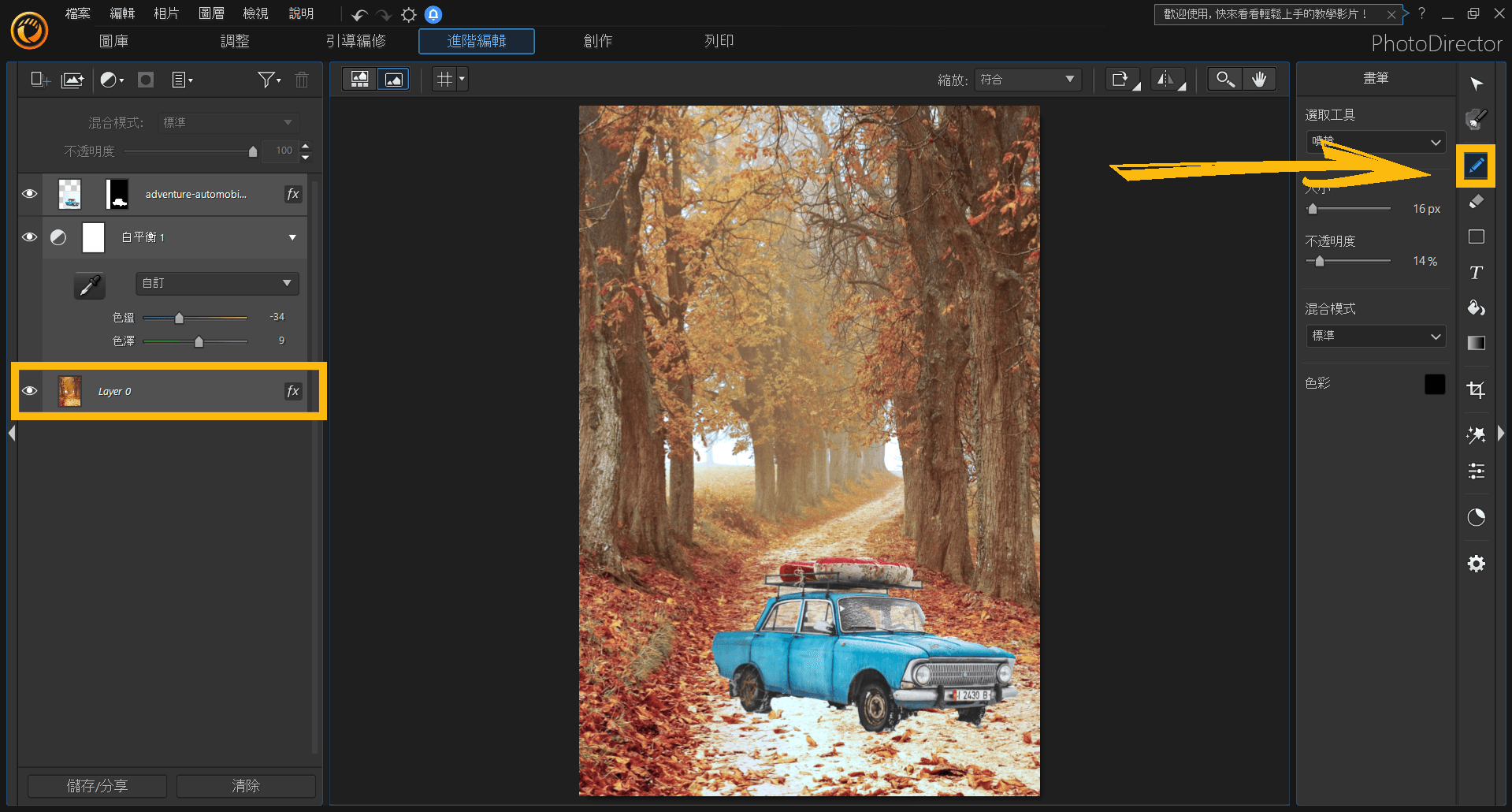Viewport: 1512px width, 812px height.
Task: Redo the last action
Action: (384, 15)
